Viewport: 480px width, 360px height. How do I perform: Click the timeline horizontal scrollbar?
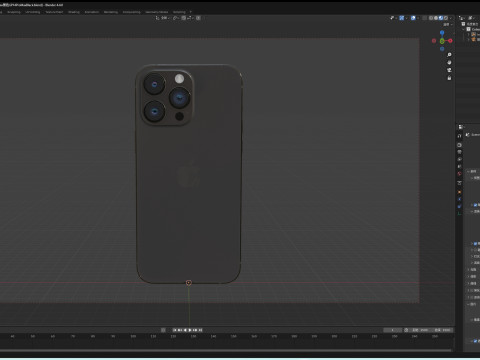coord(226,350)
